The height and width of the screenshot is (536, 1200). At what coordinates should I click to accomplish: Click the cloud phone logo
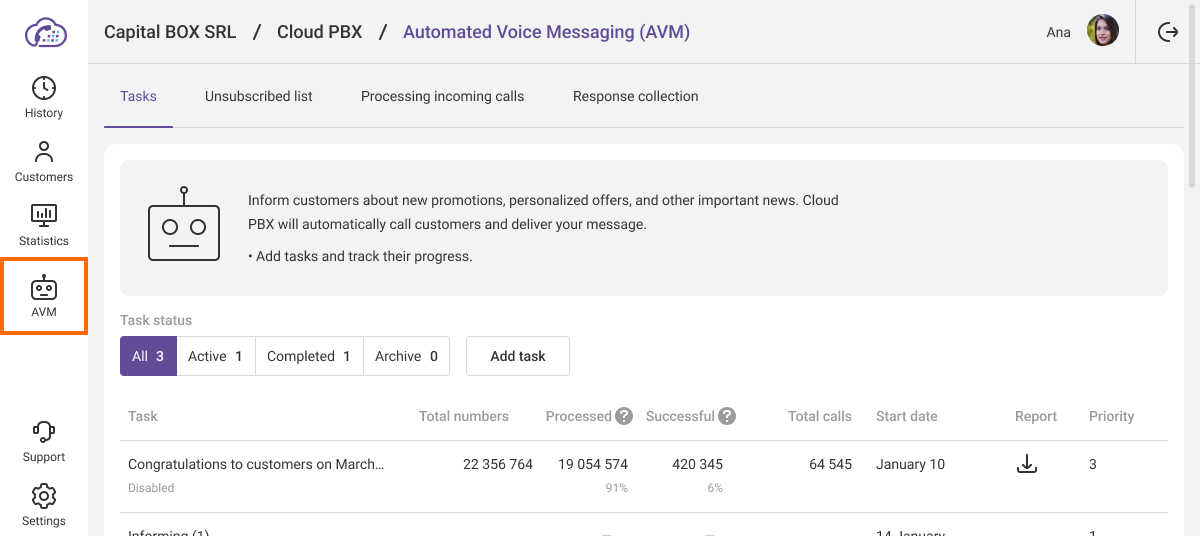coord(44,32)
